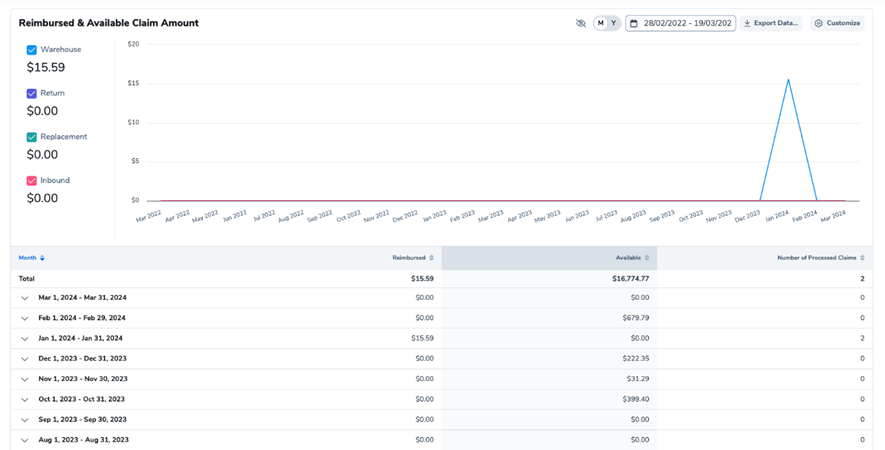The image size is (885, 450).
Task: Switch to yearly view with Y toggle
Action: pyautogui.click(x=613, y=23)
